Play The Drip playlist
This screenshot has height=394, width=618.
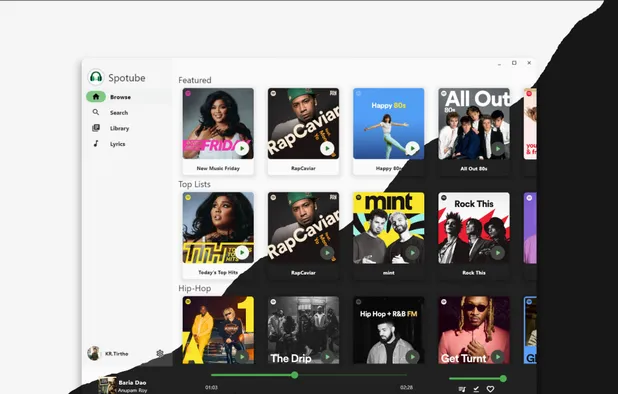pos(327,357)
